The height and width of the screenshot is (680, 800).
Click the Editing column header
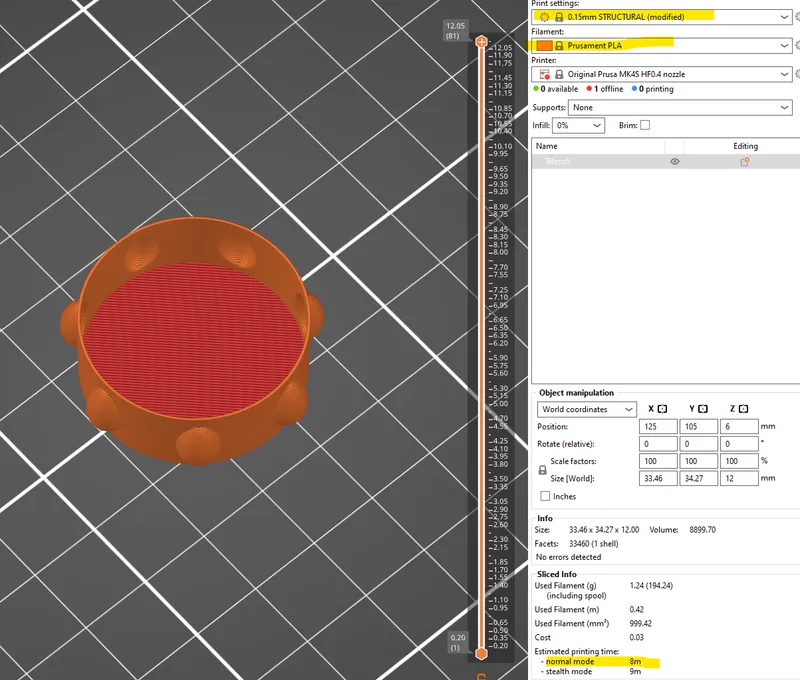tap(745, 146)
